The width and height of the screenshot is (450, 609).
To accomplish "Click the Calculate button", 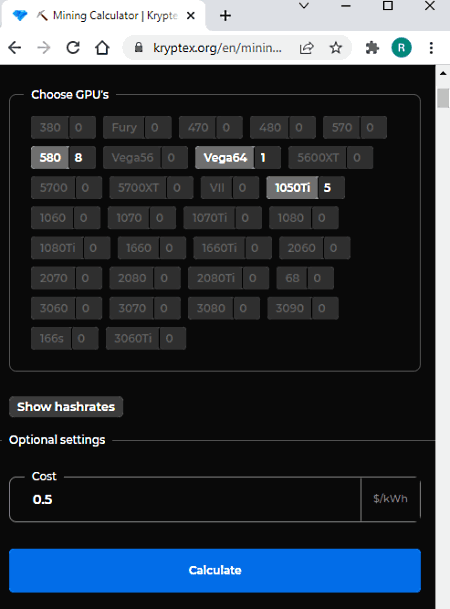I will [x=215, y=570].
